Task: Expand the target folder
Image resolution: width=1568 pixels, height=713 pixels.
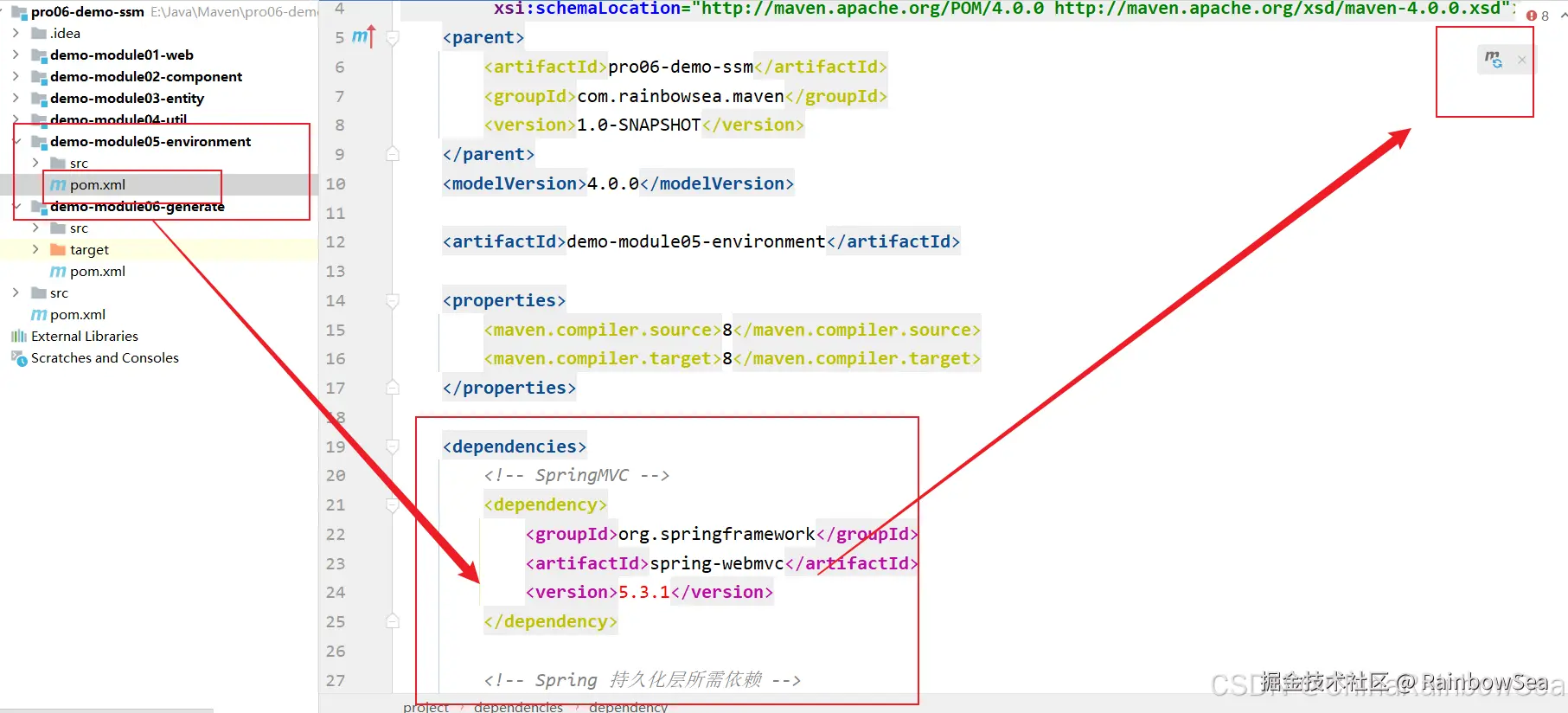Action: (35, 249)
